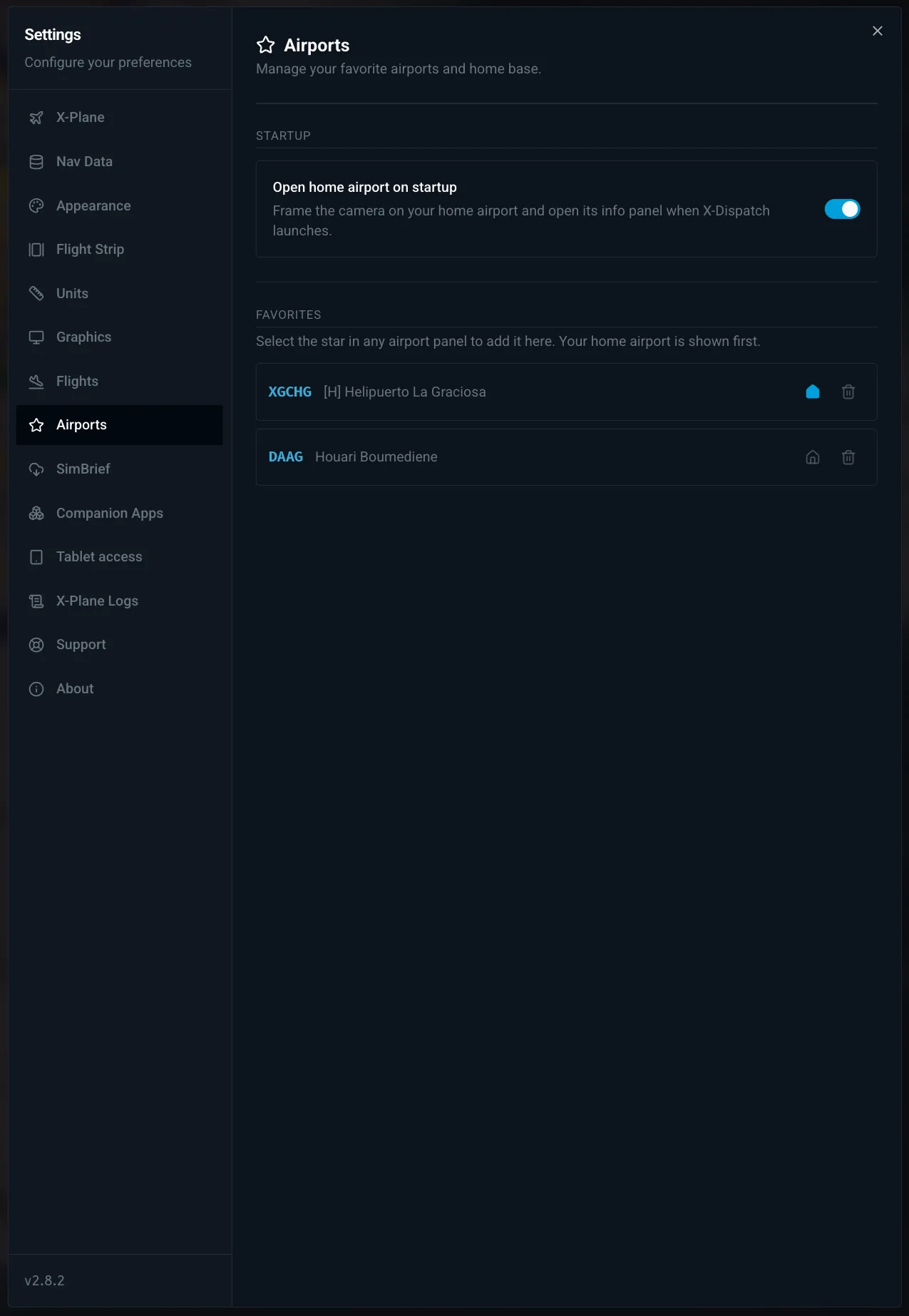
Task: Click the X-Plane airplane icon in sidebar
Action: [x=36, y=118]
